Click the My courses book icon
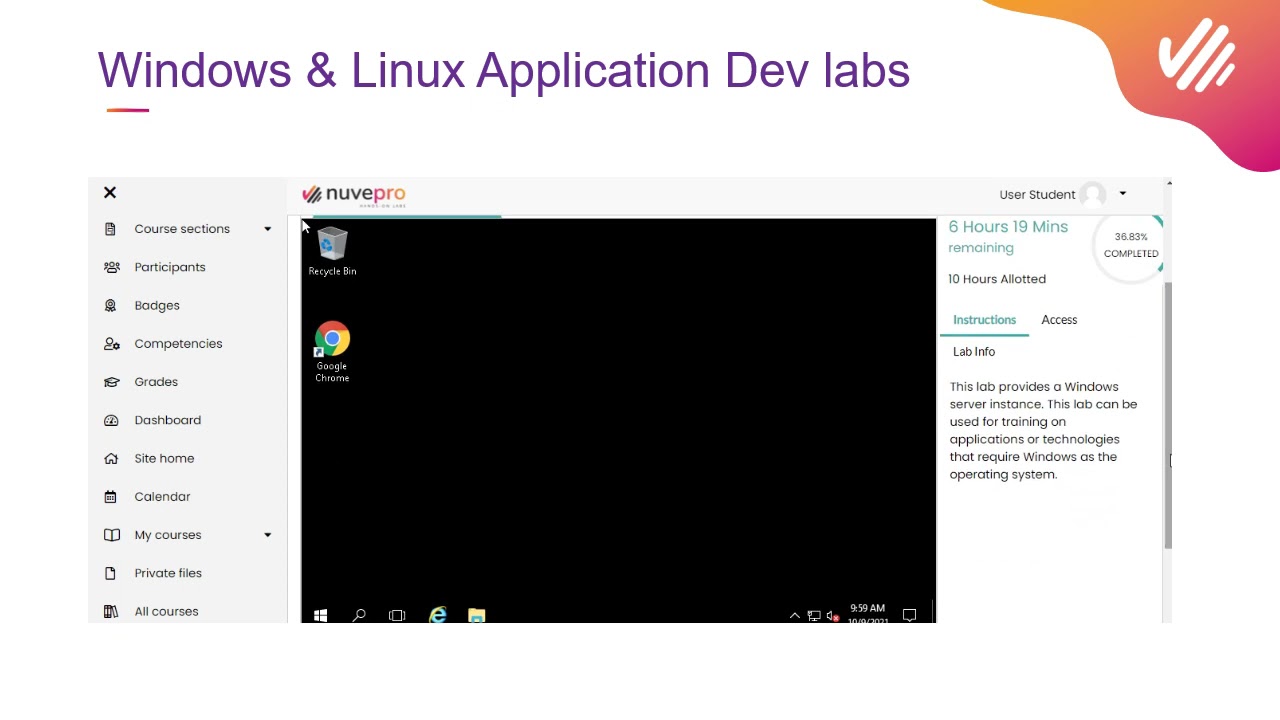 (112, 535)
